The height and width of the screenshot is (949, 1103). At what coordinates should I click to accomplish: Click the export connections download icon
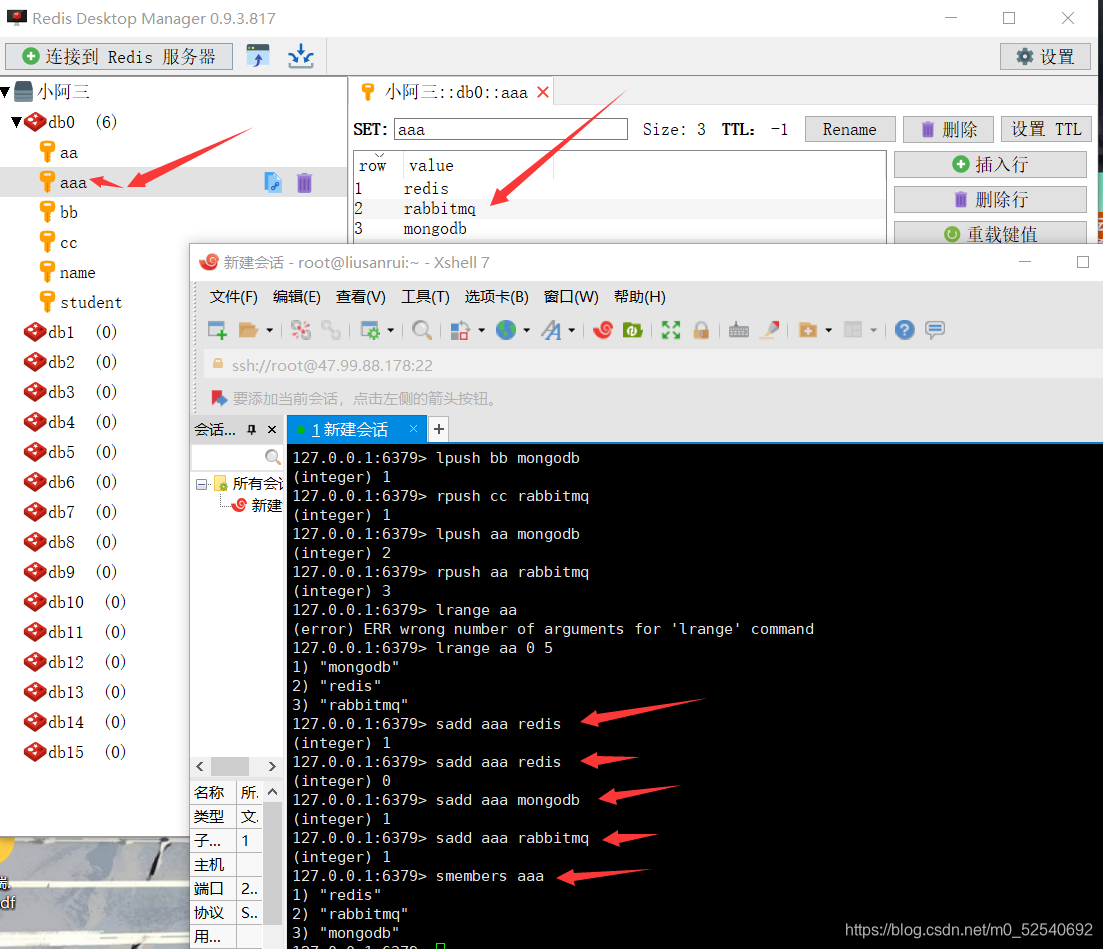[x=300, y=56]
